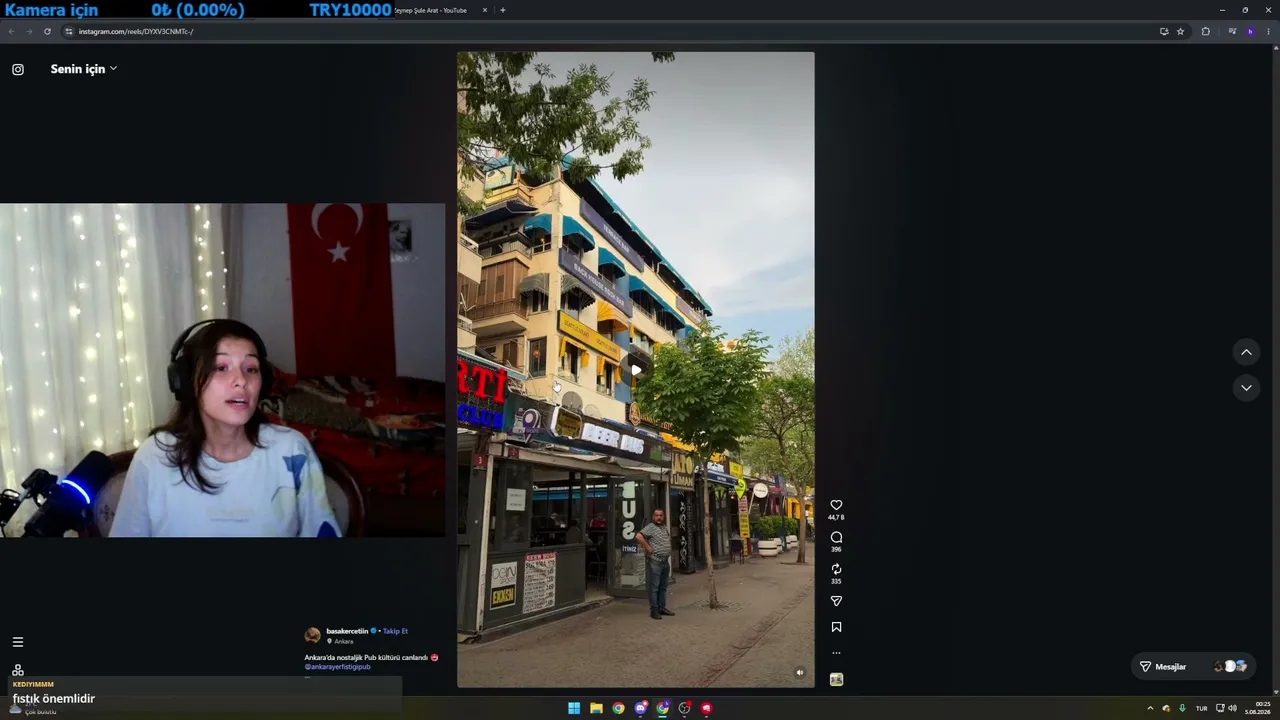This screenshot has width=1280, height=720.
Task: Click basakercetiin's profile avatar
Action: click(312, 635)
